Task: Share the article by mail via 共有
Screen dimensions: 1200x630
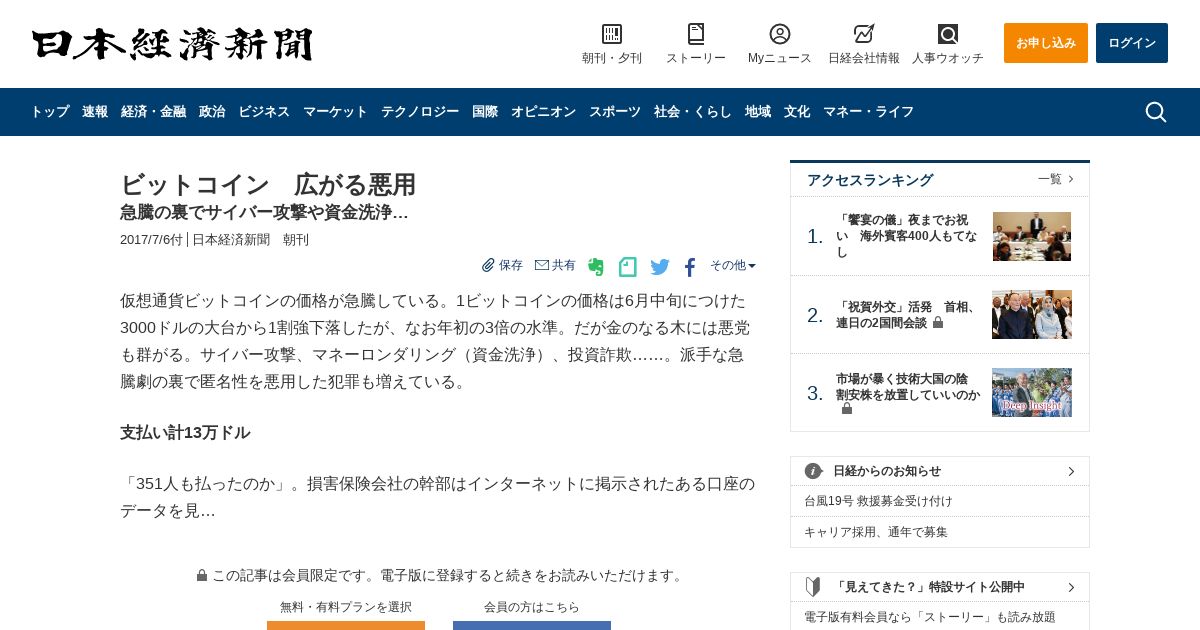Action: point(555,265)
